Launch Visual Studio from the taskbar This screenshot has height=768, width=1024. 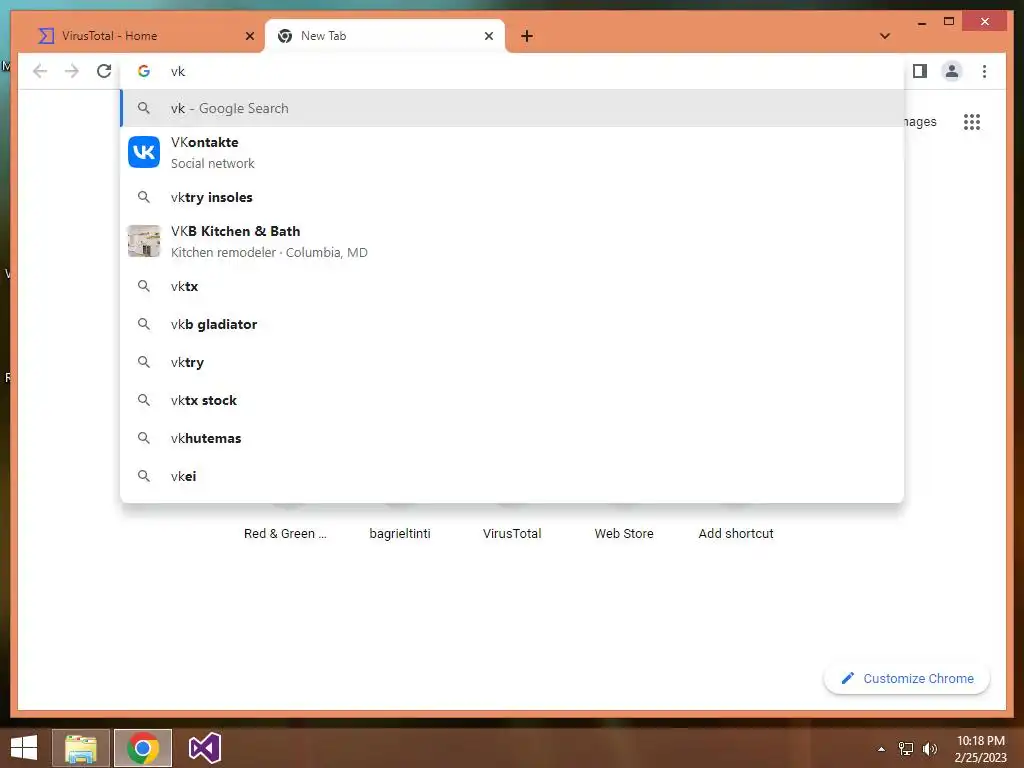[x=204, y=748]
